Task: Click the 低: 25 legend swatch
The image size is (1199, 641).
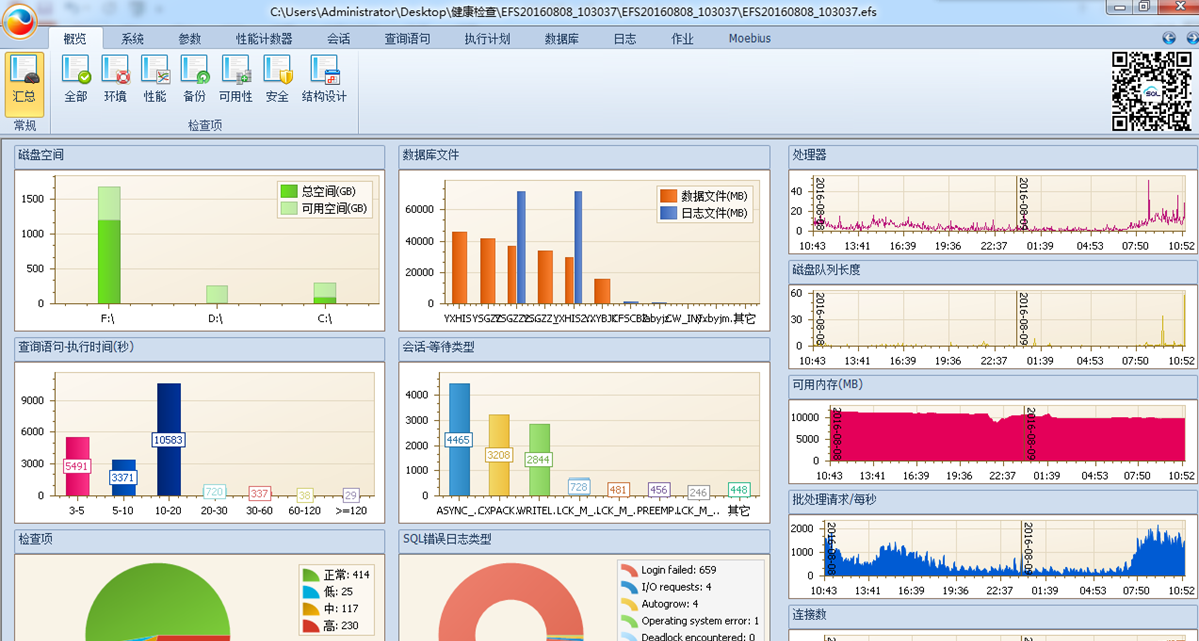Action: (x=311, y=591)
